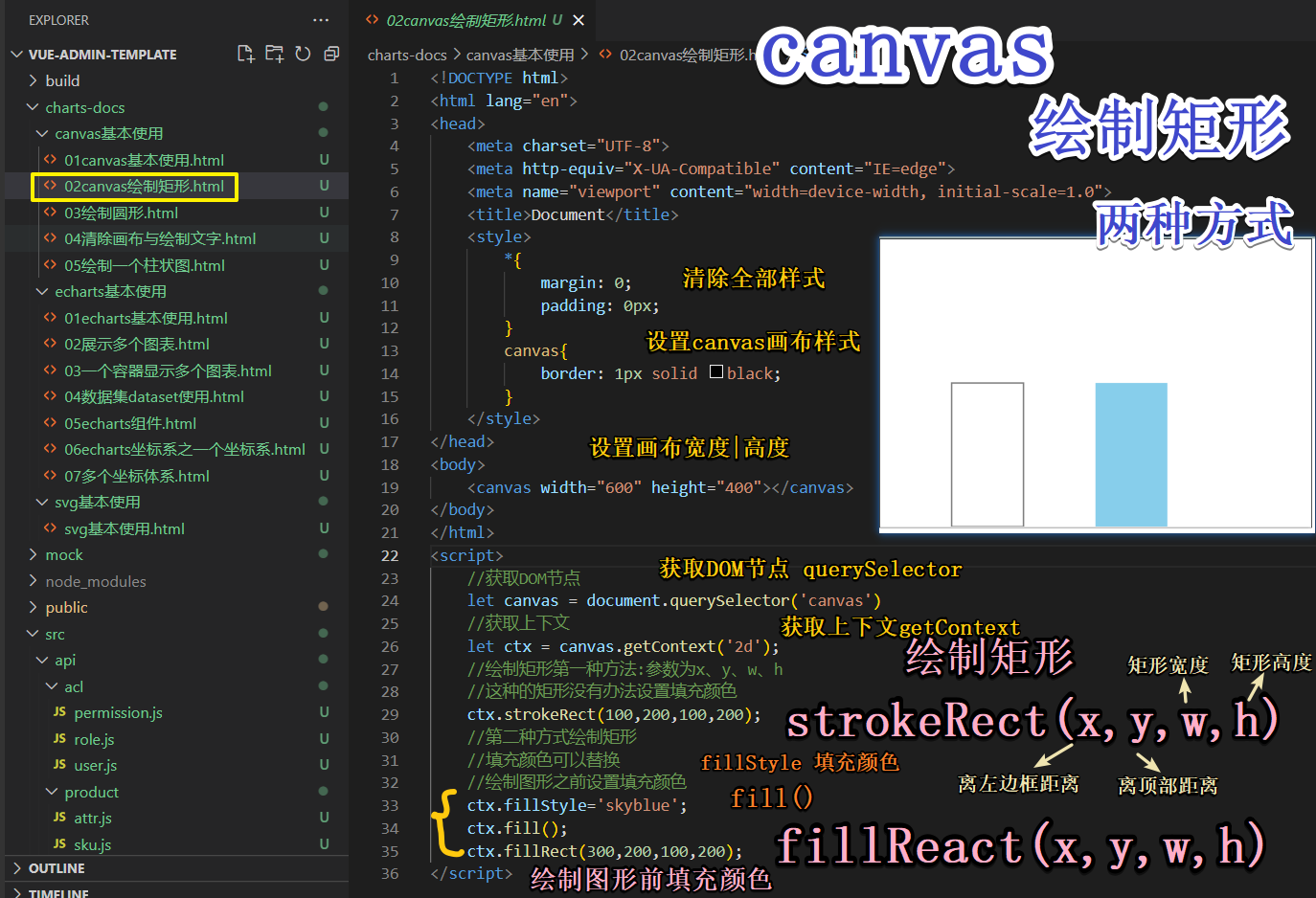This screenshot has height=898, width=1316.
Task: Open Views and More Actions menu (...)
Action: [321, 19]
